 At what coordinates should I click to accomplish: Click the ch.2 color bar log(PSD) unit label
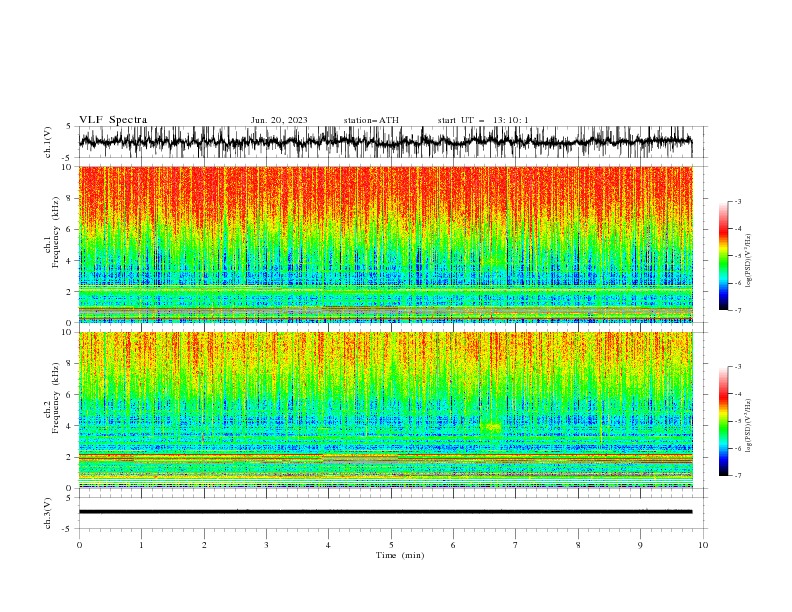pos(749,425)
